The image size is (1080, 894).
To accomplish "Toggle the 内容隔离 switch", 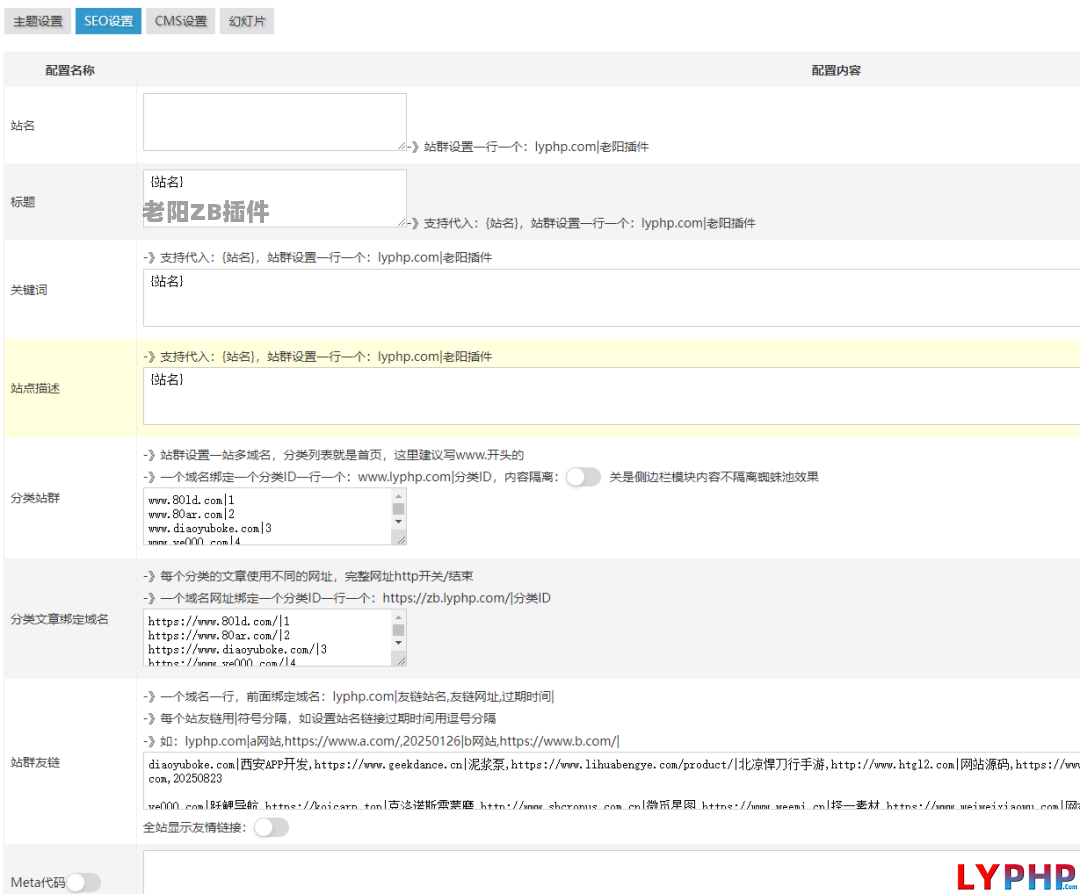I will point(583,477).
